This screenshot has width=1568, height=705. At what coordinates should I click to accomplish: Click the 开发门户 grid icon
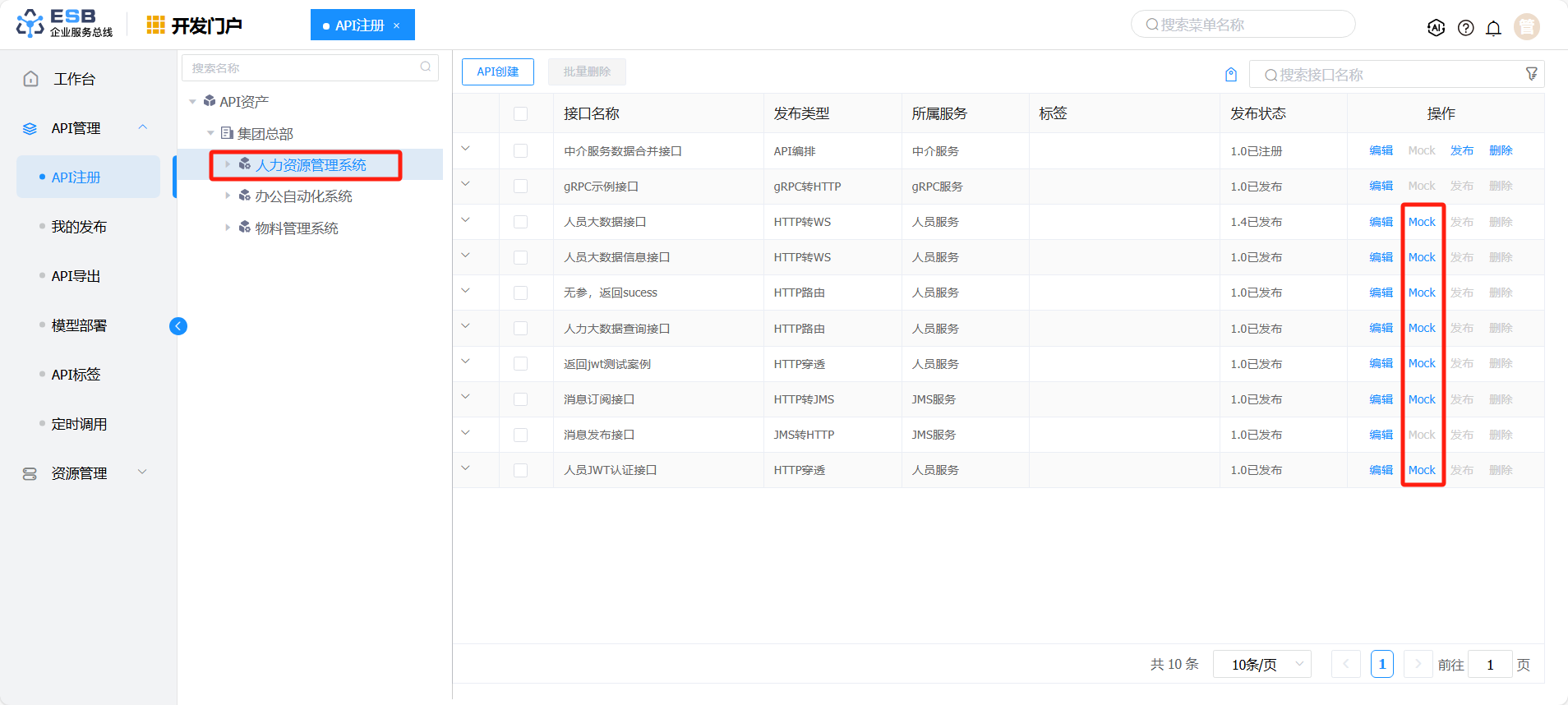(x=155, y=25)
